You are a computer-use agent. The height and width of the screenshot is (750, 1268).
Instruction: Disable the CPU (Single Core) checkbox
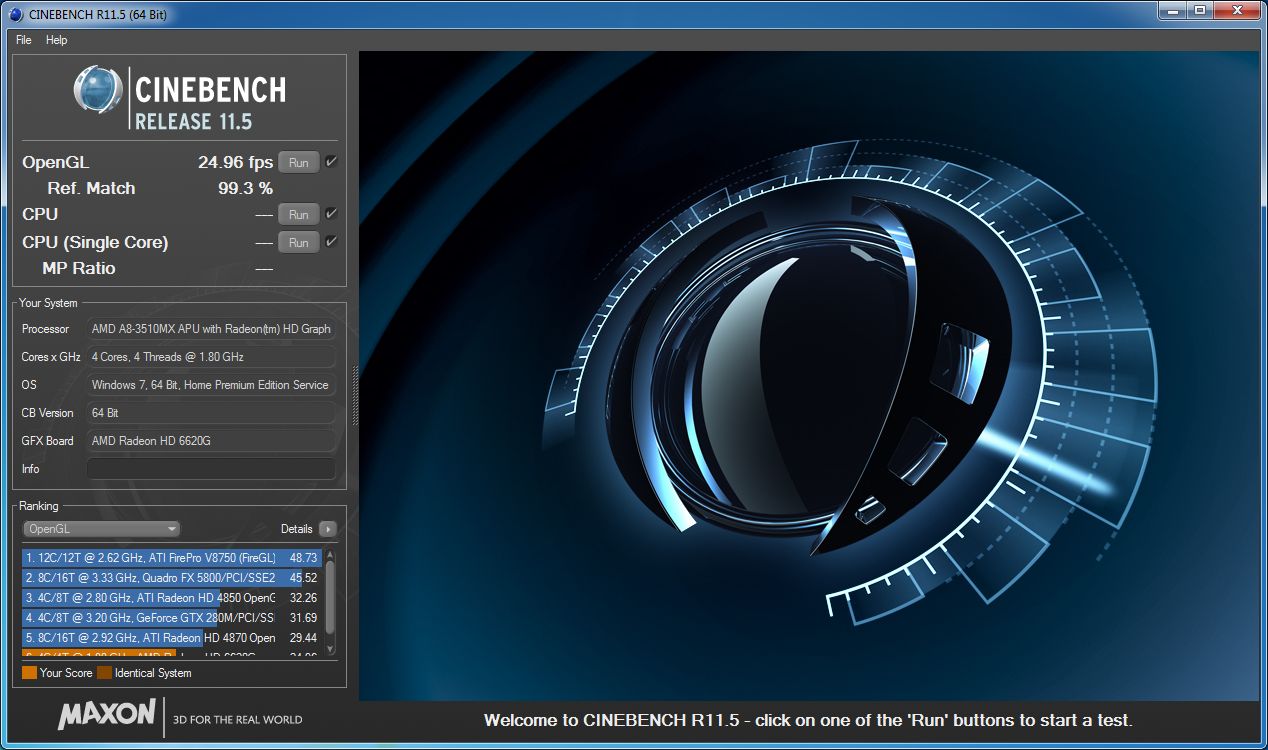coord(331,242)
